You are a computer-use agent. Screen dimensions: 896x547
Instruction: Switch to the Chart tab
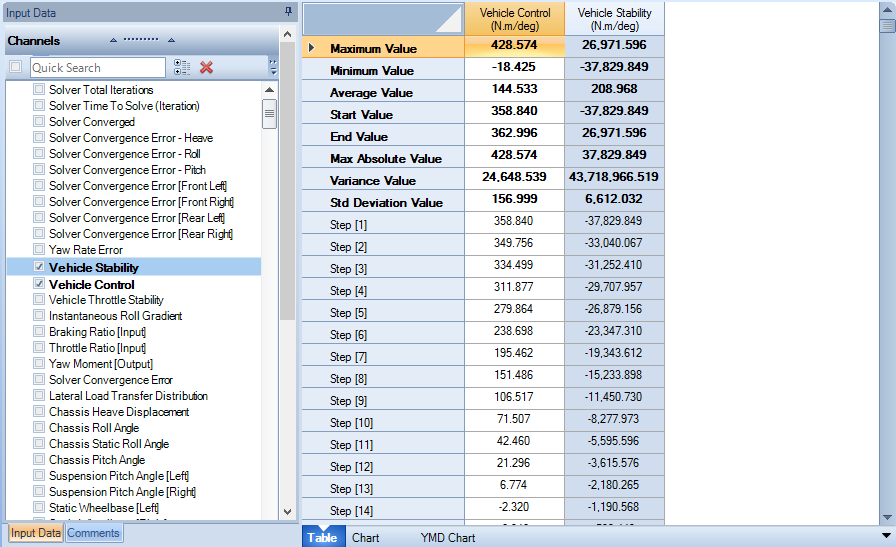(x=366, y=538)
